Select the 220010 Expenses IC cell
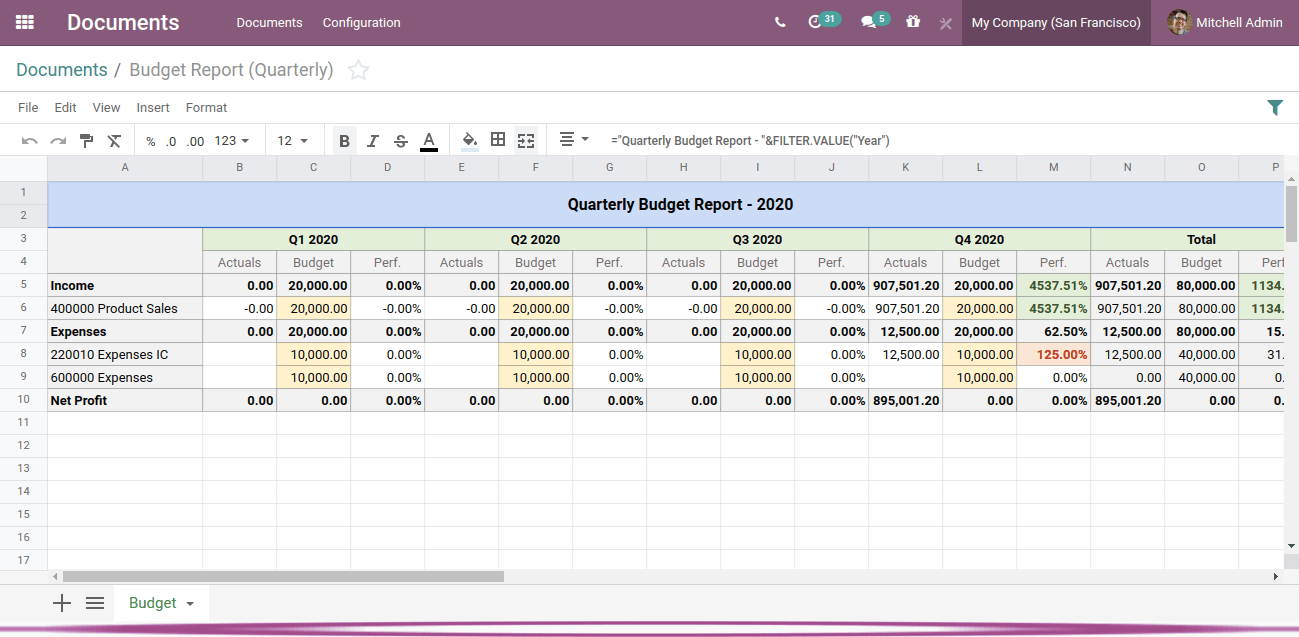1299x637 pixels. 125,354
